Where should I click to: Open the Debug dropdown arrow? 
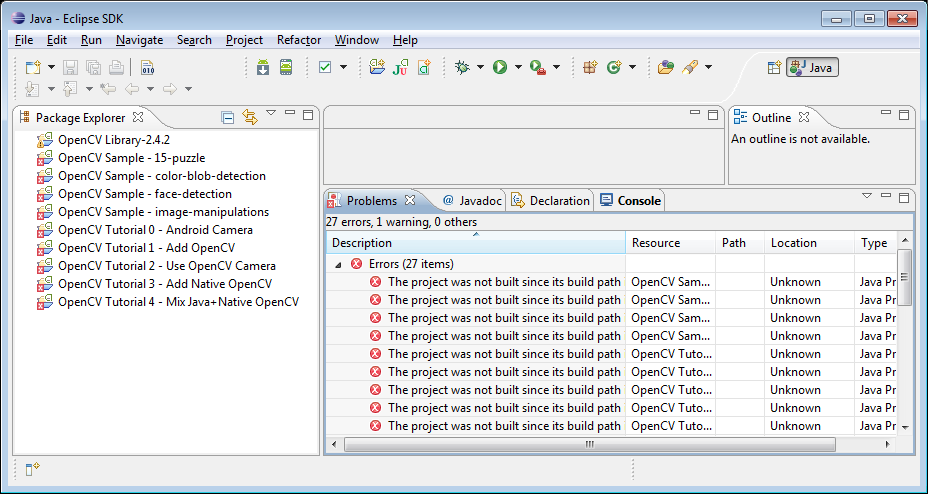coord(480,67)
